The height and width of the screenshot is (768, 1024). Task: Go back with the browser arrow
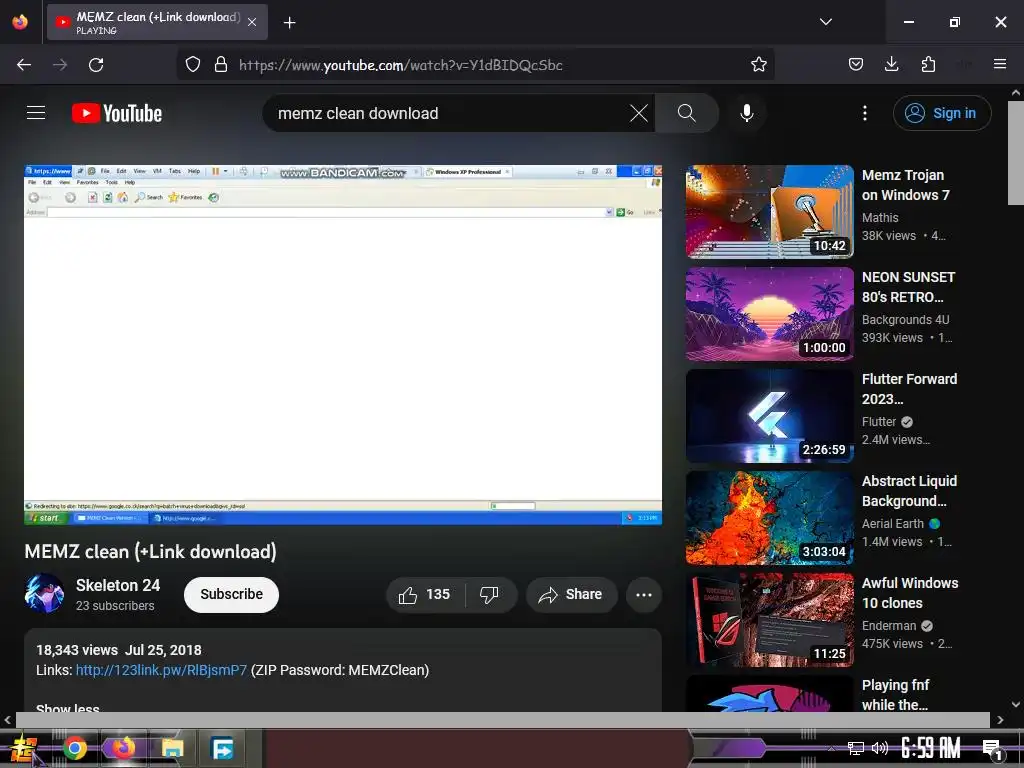(x=24, y=65)
